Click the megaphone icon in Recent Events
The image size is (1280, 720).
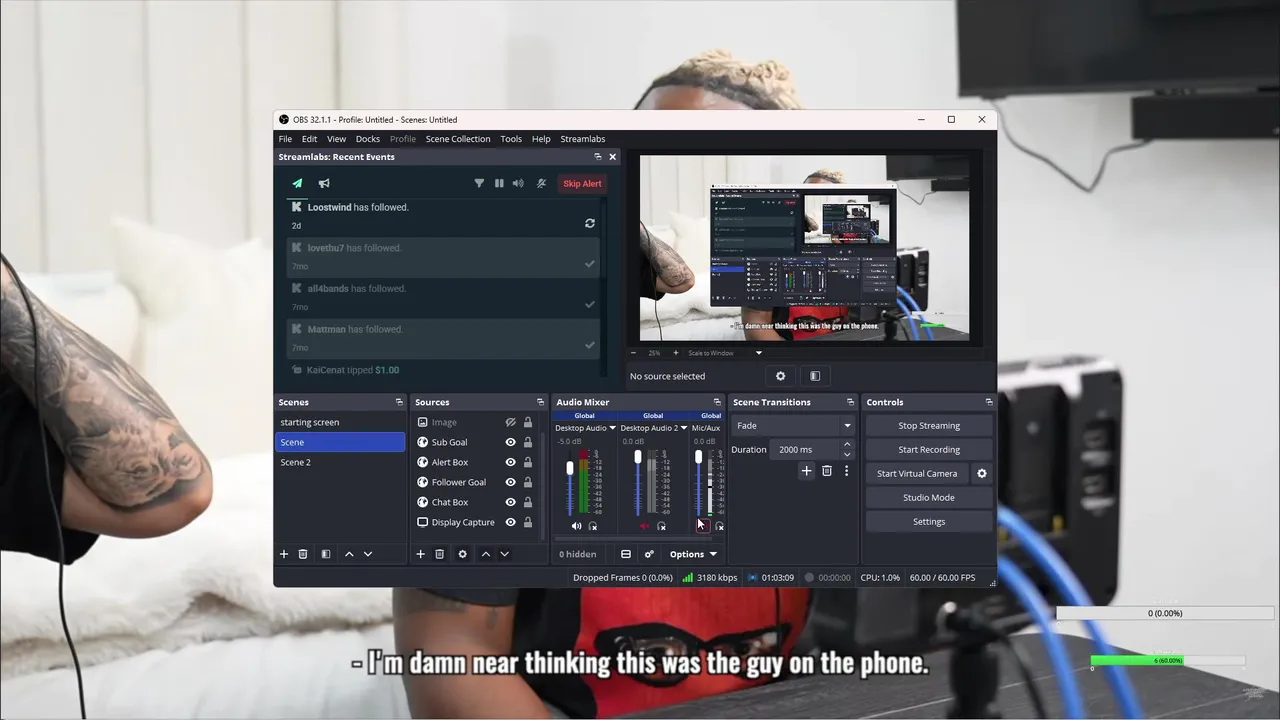324,183
